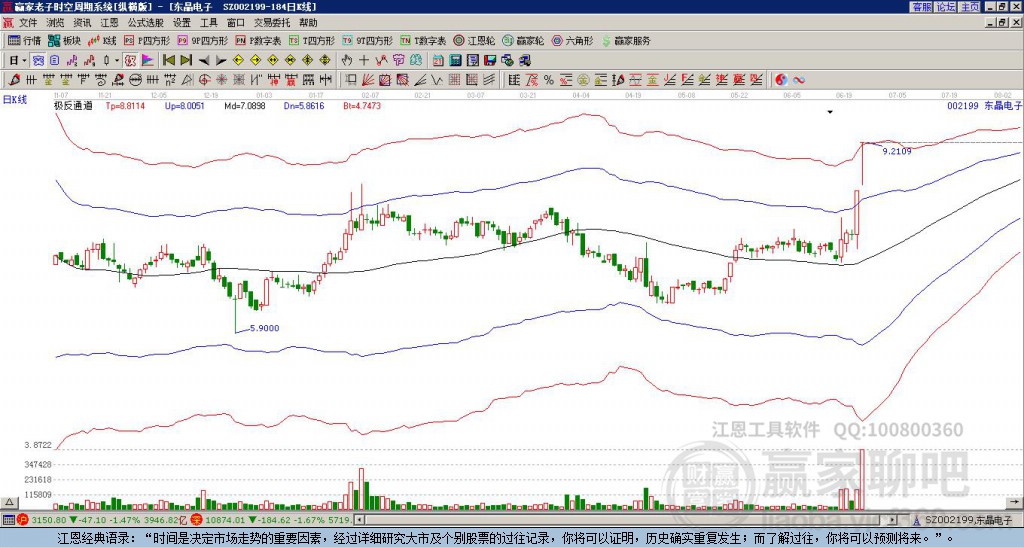
Task: Click the 3150.80 index value in status bar
Action: (x=50, y=520)
